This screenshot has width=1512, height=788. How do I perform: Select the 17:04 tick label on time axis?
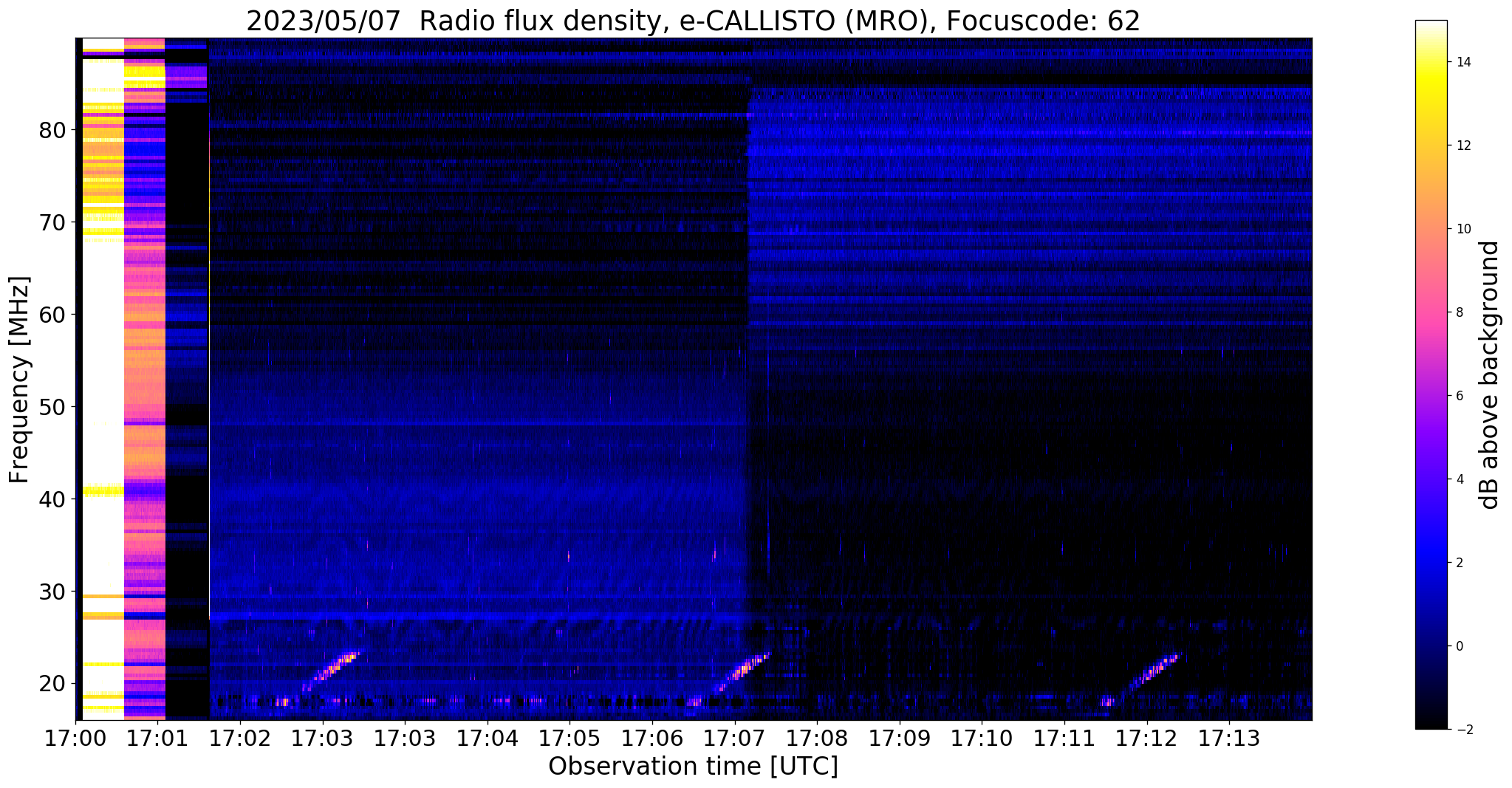[x=487, y=739]
